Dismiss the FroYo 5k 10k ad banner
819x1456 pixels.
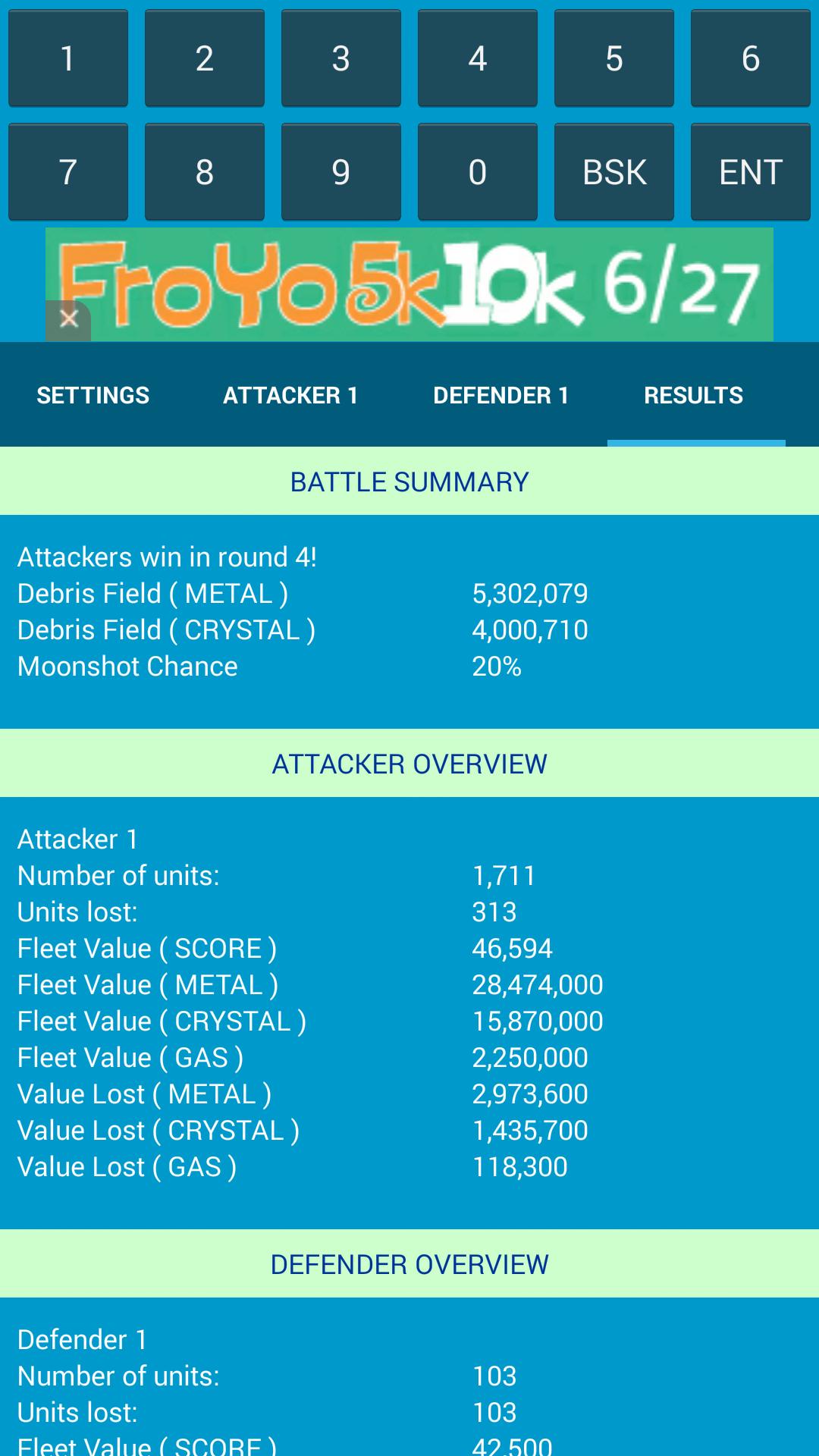[69, 318]
